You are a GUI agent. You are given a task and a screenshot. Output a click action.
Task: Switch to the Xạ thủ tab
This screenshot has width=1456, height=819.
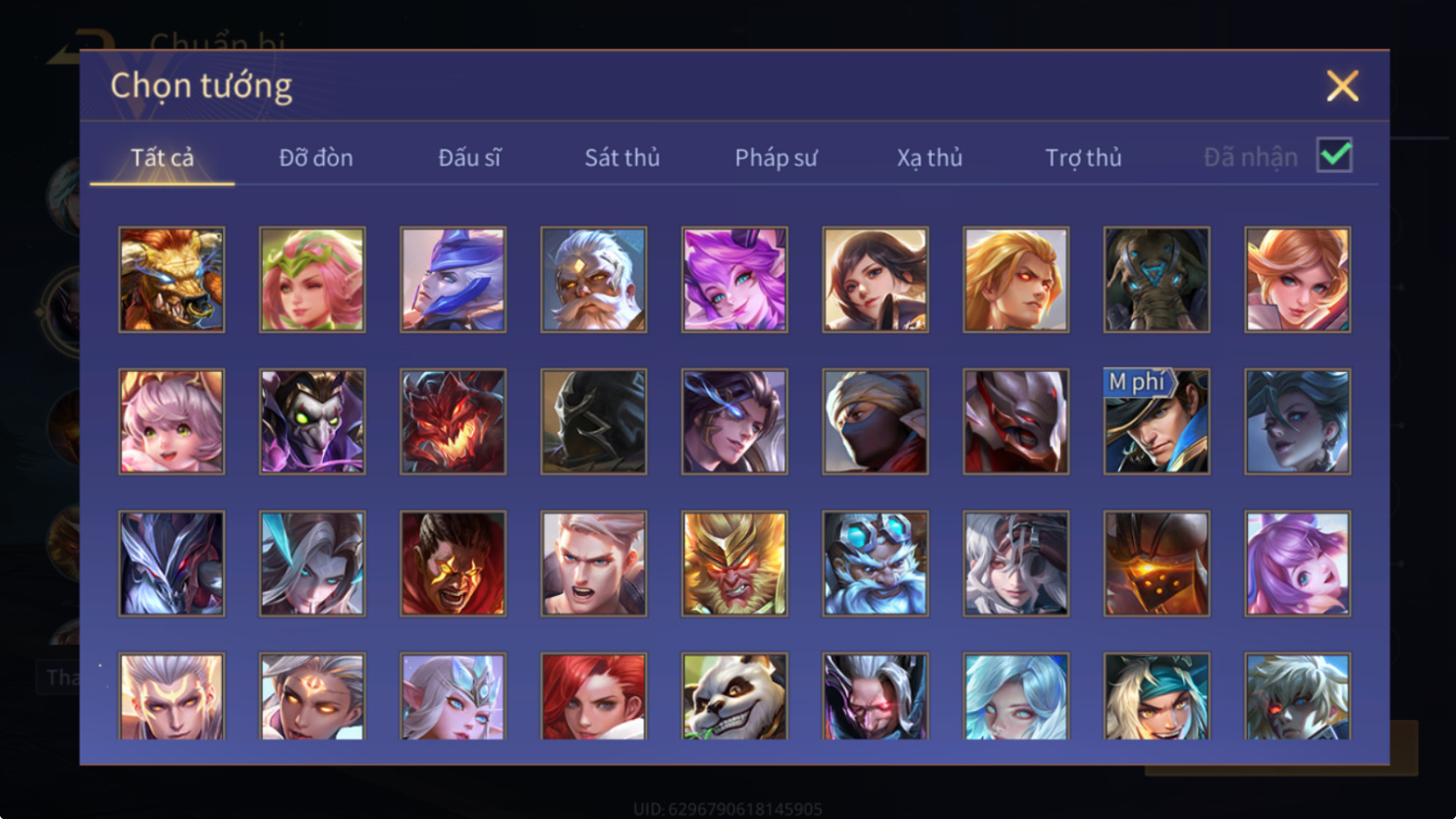point(930,157)
